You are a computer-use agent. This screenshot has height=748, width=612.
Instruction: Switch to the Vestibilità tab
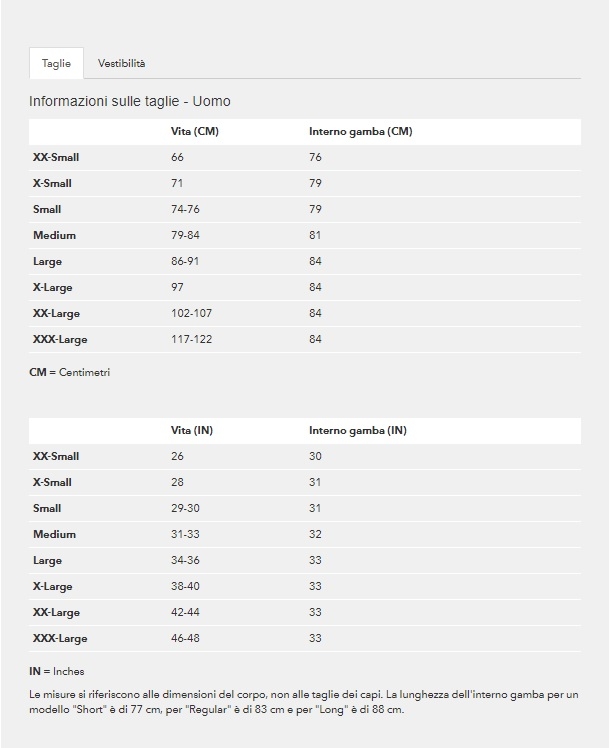(x=121, y=63)
